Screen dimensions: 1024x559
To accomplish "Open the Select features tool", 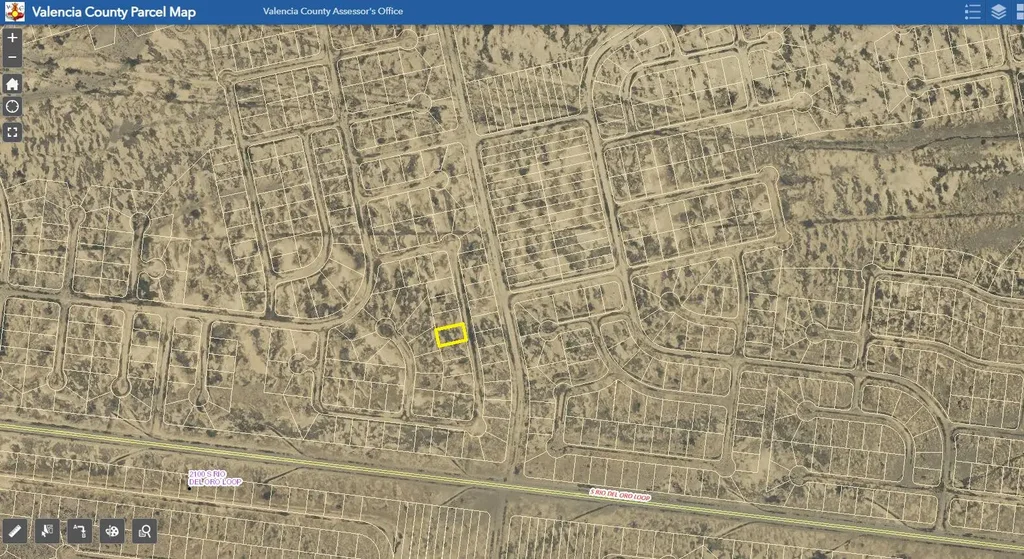I will (x=47, y=530).
